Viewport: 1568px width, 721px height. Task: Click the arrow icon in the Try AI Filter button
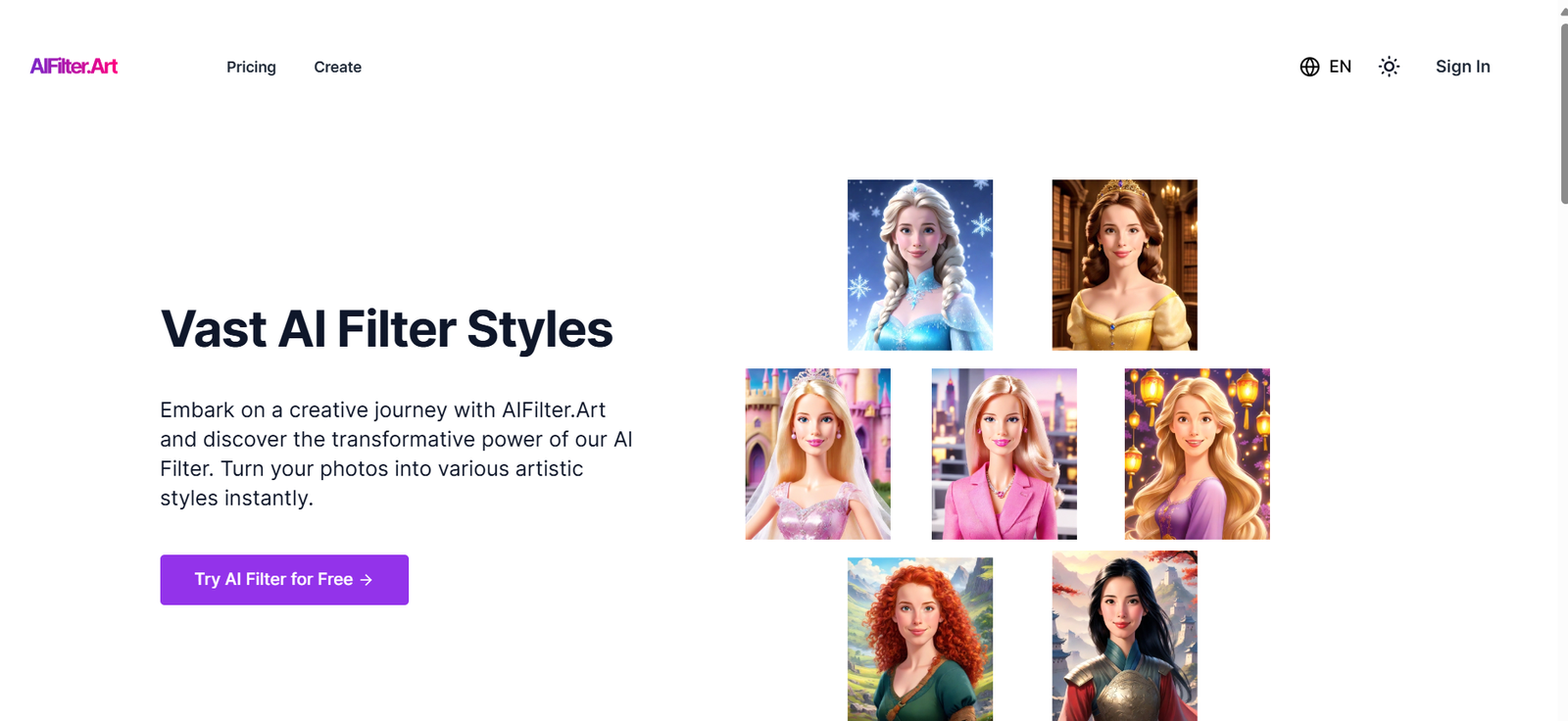tap(367, 580)
